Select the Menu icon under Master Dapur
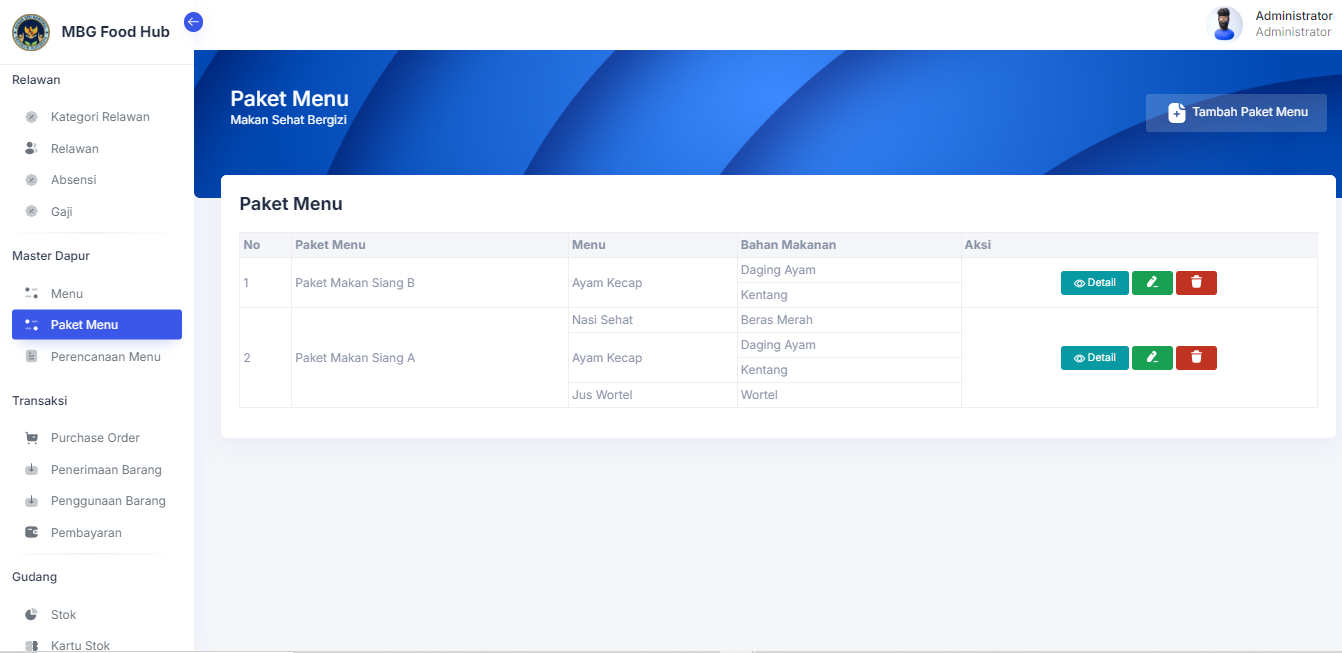Image resolution: width=1342 pixels, height=653 pixels. 31,293
